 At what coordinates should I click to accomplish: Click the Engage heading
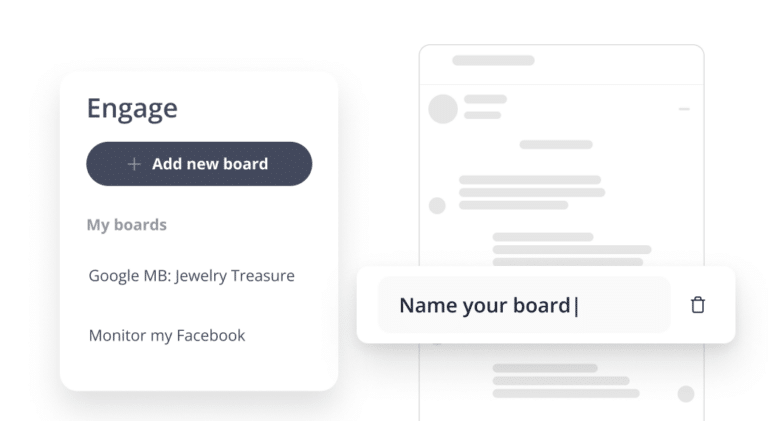click(x=132, y=109)
